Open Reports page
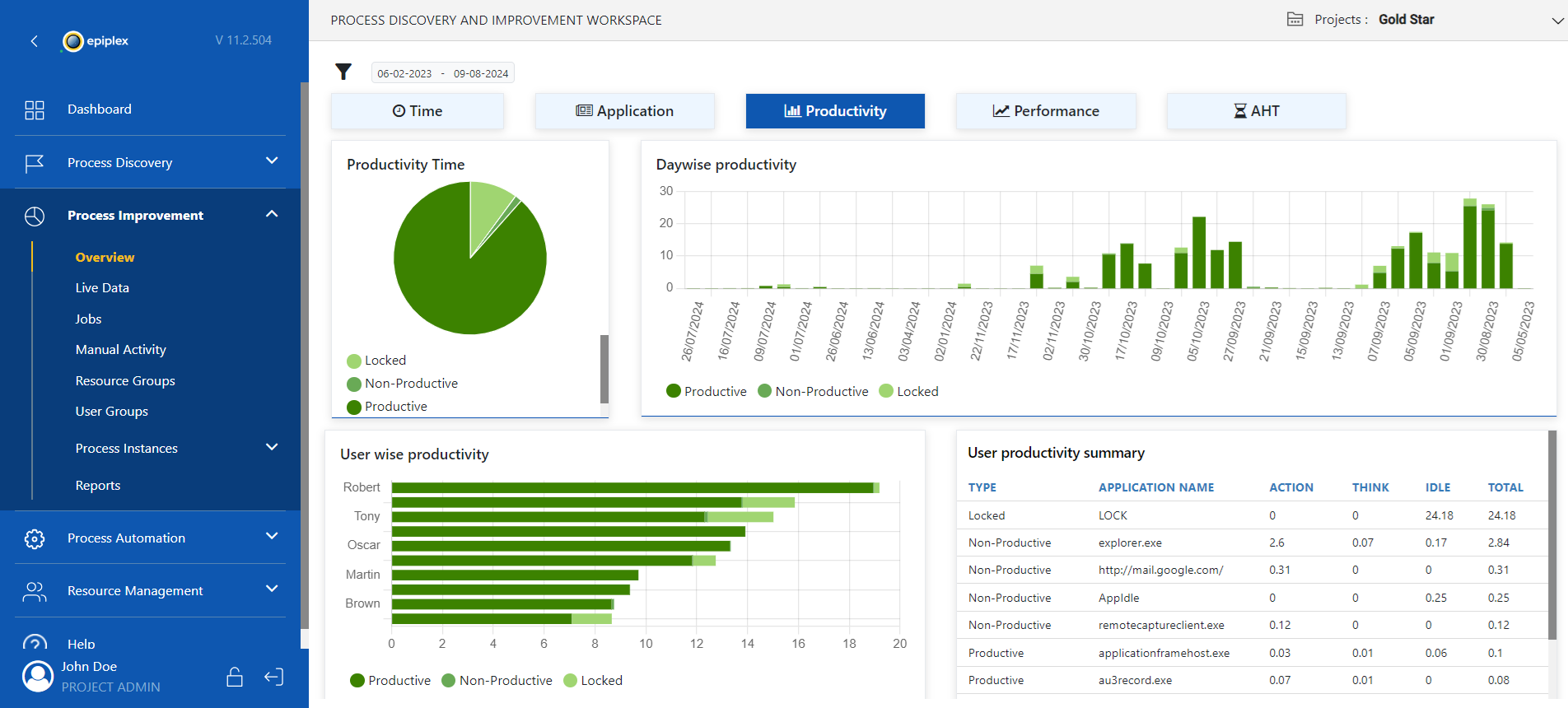 [x=98, y=486]
